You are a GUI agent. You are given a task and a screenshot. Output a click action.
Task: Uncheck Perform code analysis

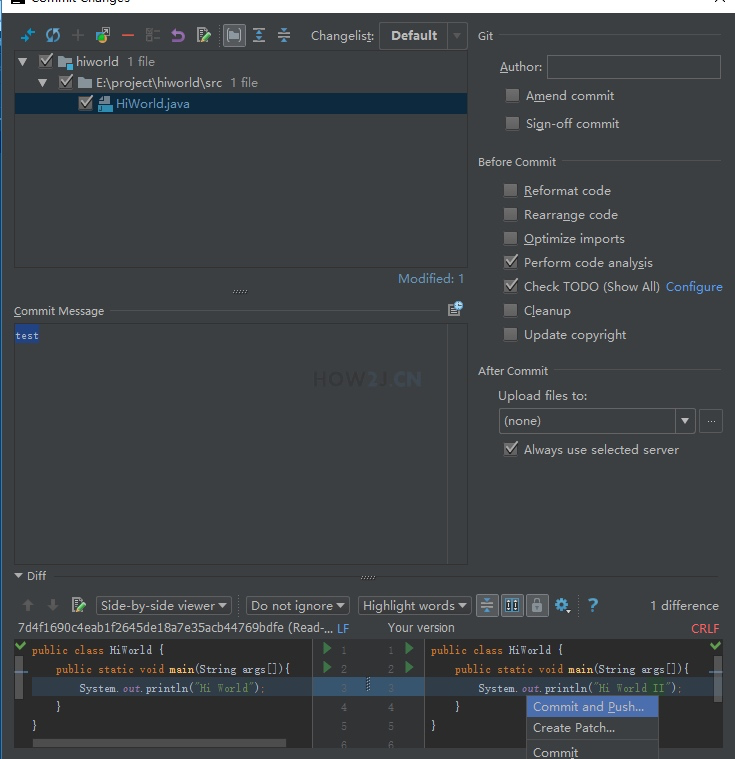(510, 262)
